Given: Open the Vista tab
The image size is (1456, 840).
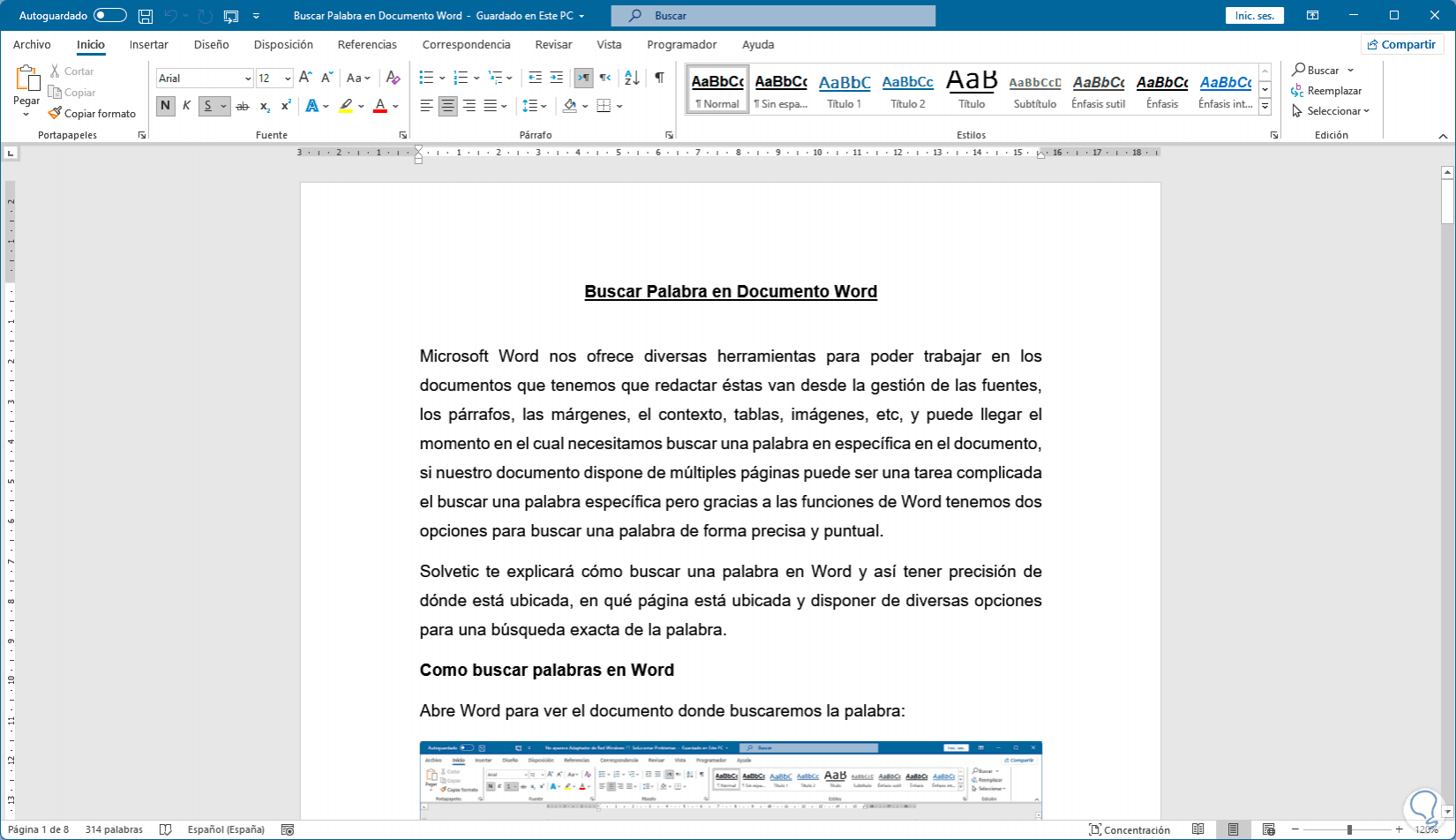Looking at the screenshot, I should coord(609,44).
